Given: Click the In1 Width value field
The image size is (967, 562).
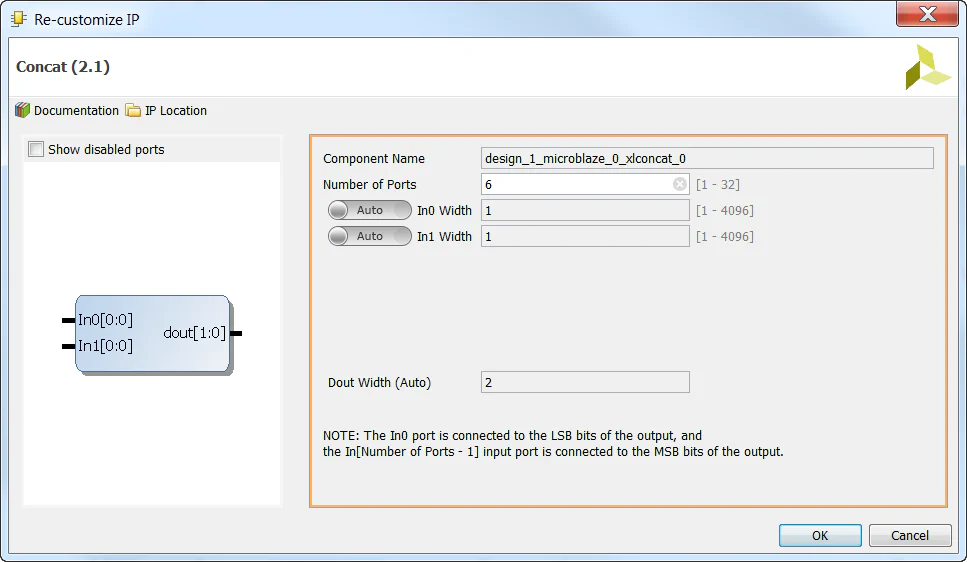Looking at the screenshot, I should 585,236.
